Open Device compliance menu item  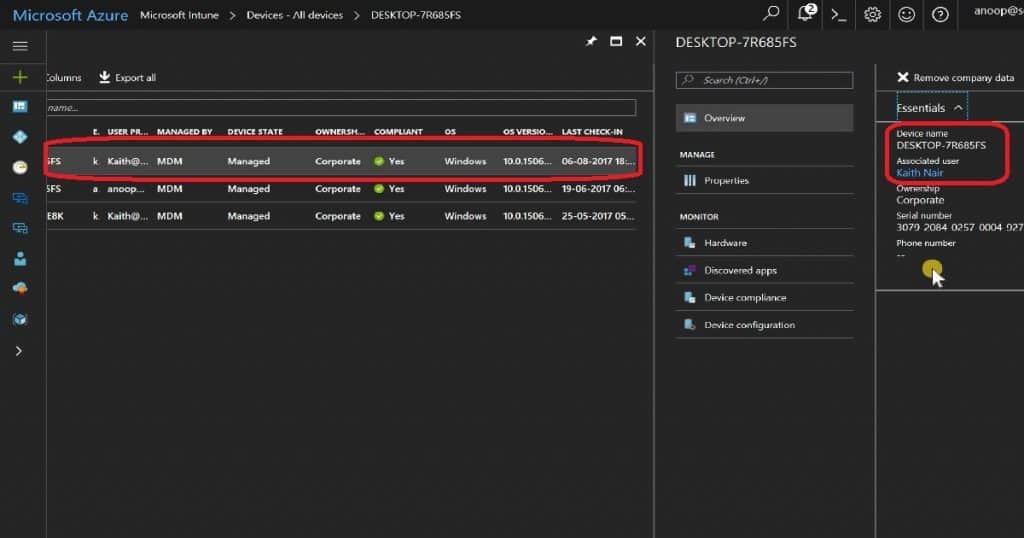[x=764, y=298]
